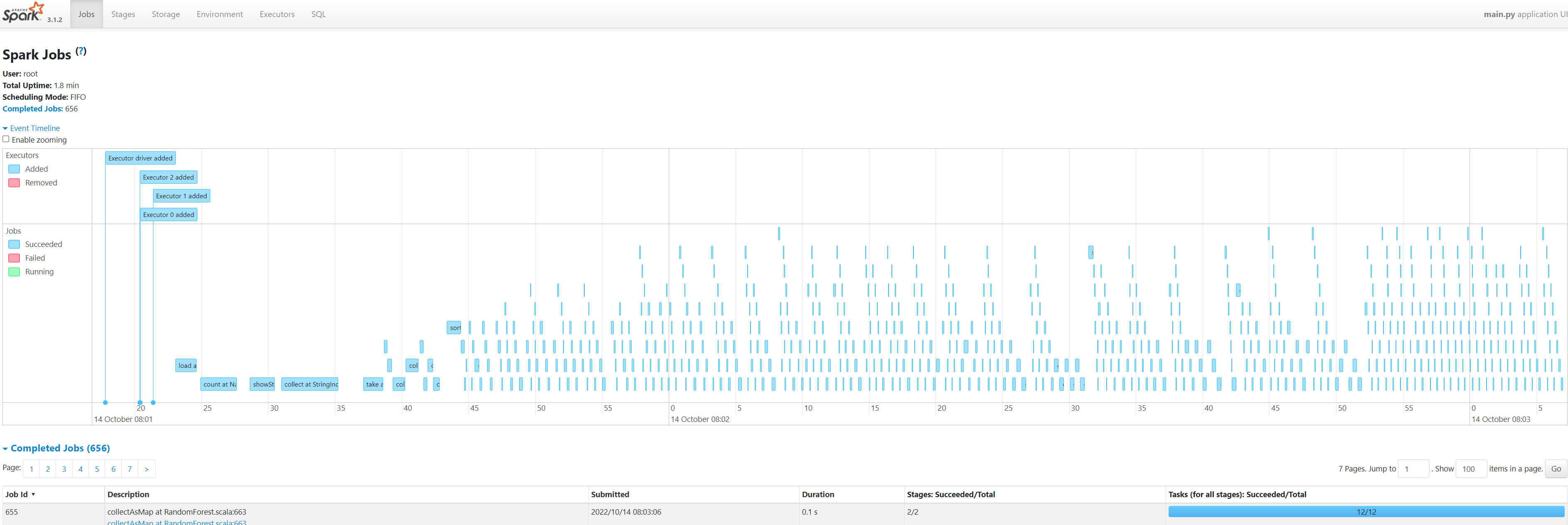Screen dimensions: 1568x525
Task: Switch to the Executors tab
Action: click(x=277, y=14)
